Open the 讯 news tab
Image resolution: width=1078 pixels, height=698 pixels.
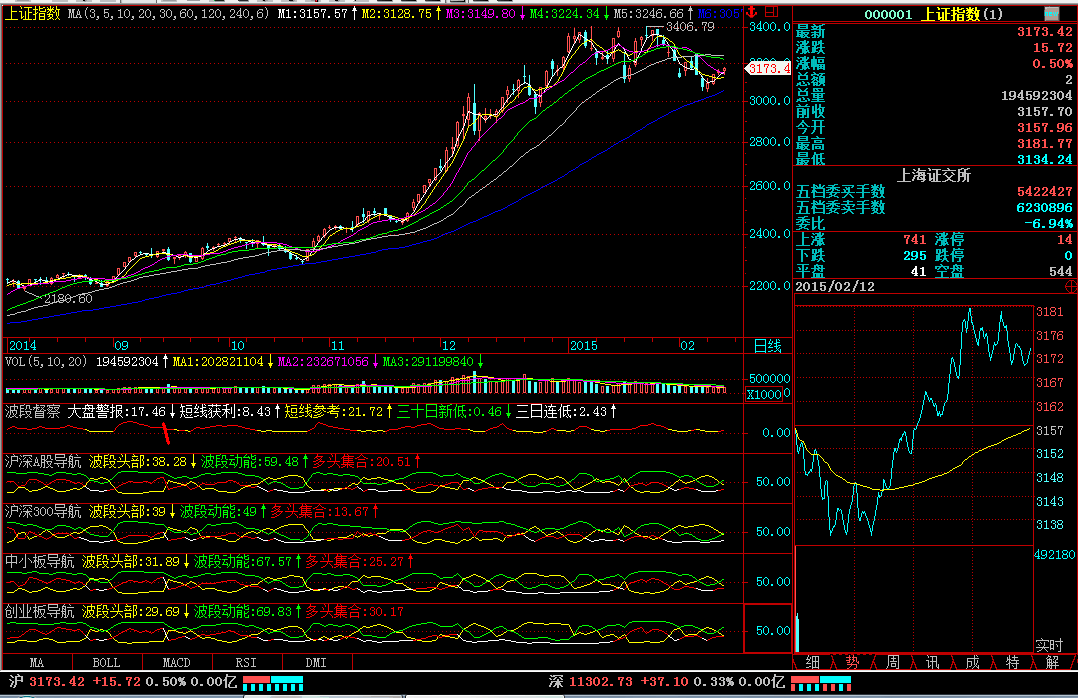tap(932, 662)
